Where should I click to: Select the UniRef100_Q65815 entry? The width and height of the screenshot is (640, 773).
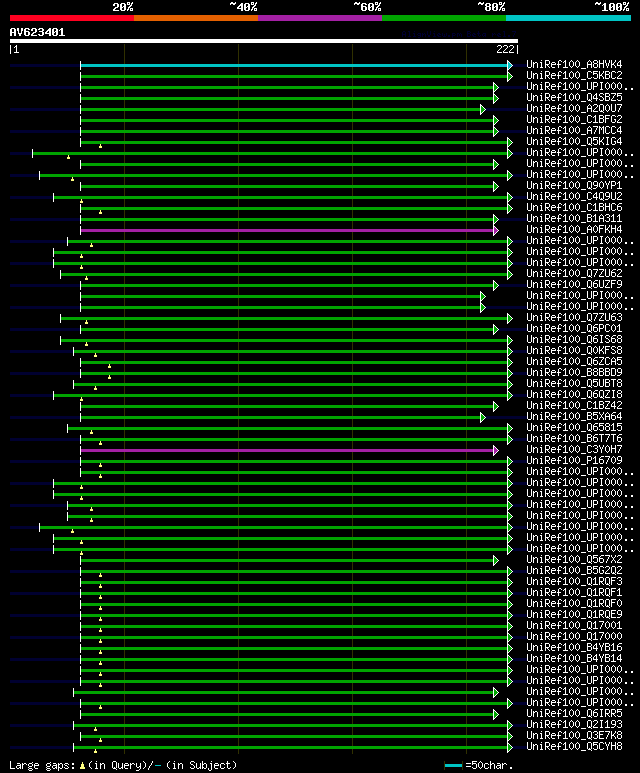point(574,427)
